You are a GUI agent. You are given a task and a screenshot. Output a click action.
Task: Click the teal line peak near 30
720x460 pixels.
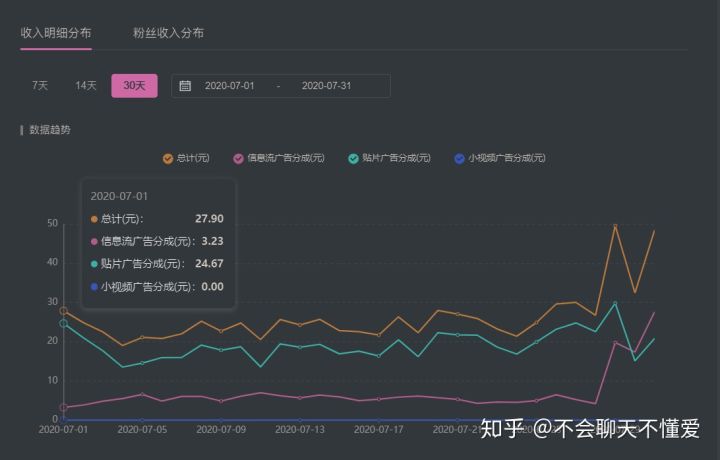[x=615, y=303]
